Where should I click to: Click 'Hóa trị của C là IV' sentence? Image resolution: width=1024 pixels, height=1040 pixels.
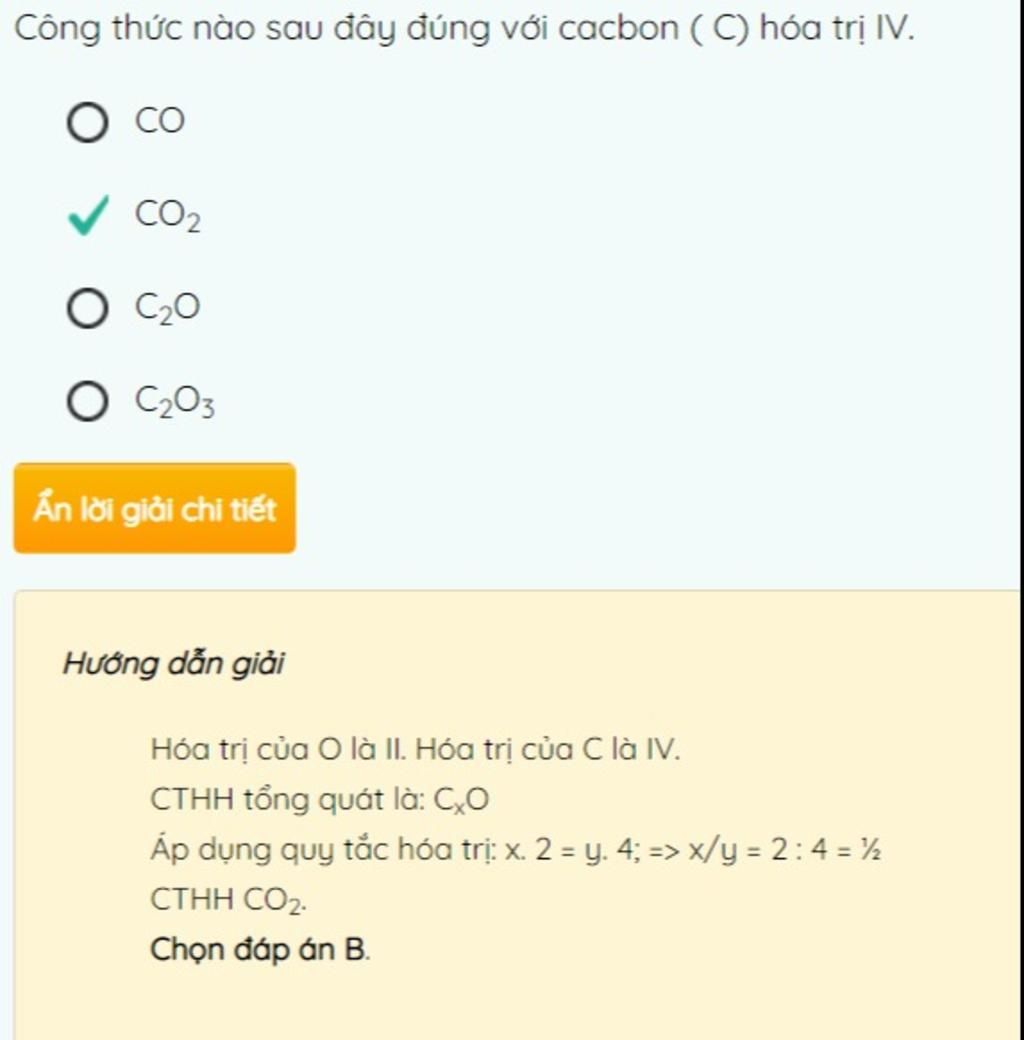point(548,749)
